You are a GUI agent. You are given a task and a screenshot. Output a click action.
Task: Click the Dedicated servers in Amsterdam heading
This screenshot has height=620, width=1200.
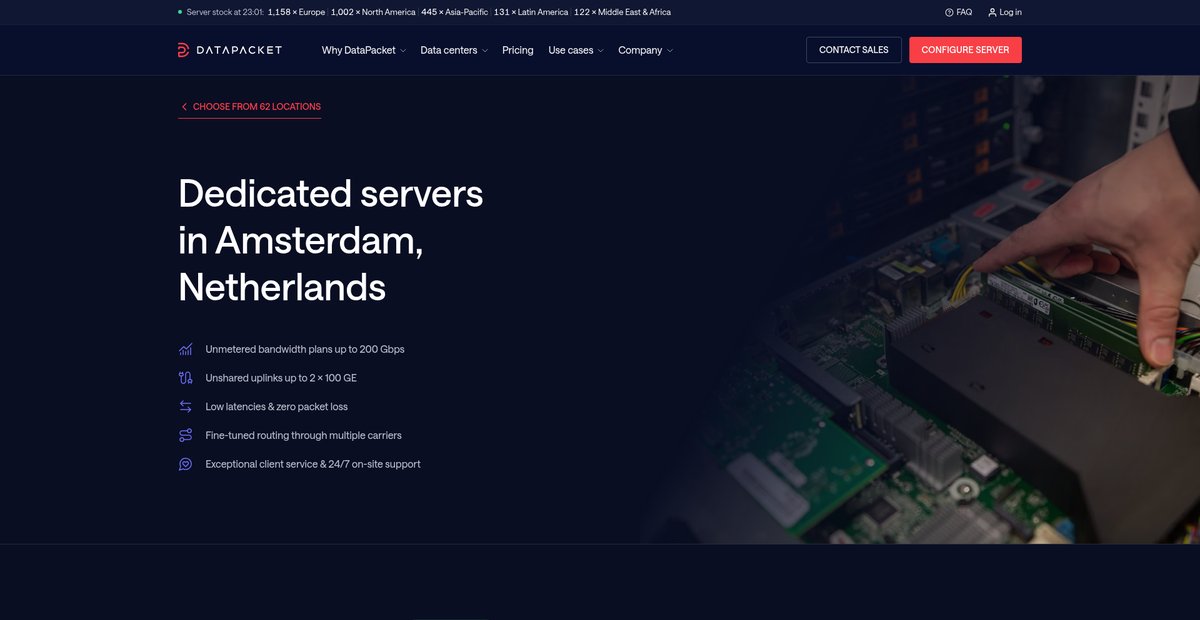[331, 240]
